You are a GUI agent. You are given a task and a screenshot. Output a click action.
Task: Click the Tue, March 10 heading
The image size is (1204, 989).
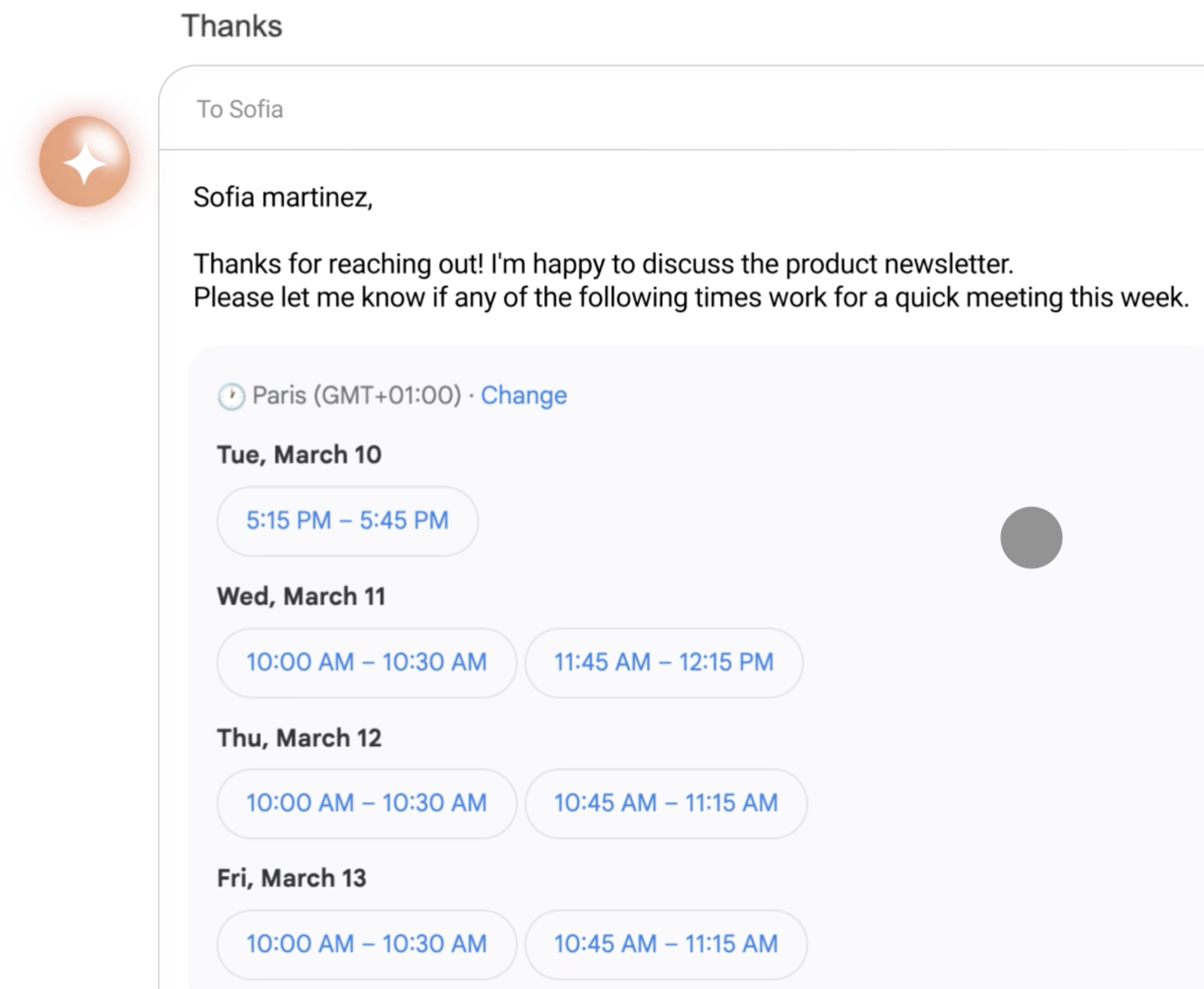point(299,455)
